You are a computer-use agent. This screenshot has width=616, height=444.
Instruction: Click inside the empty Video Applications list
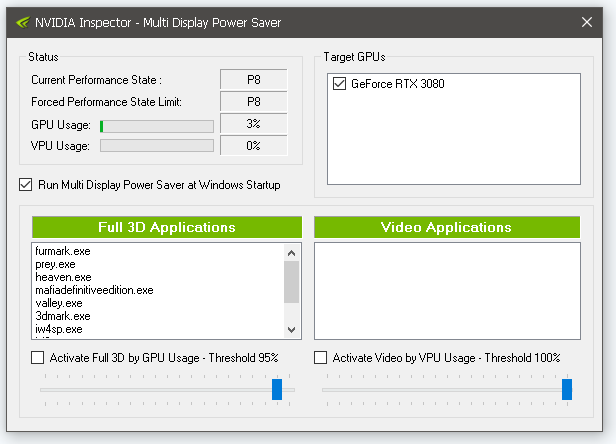(x=447, y=291)
